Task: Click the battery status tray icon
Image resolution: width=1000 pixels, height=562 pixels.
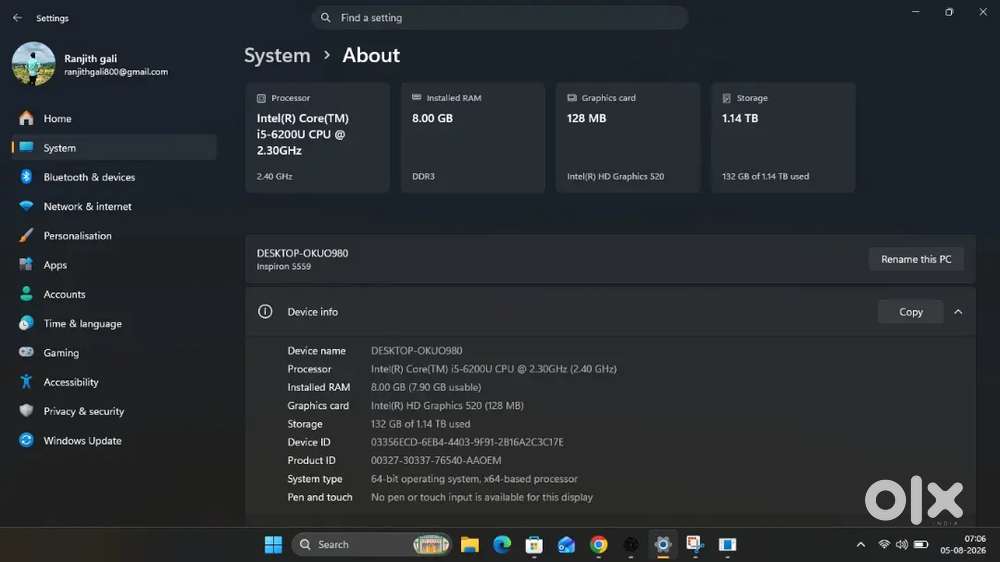Action: coord(921,544)
